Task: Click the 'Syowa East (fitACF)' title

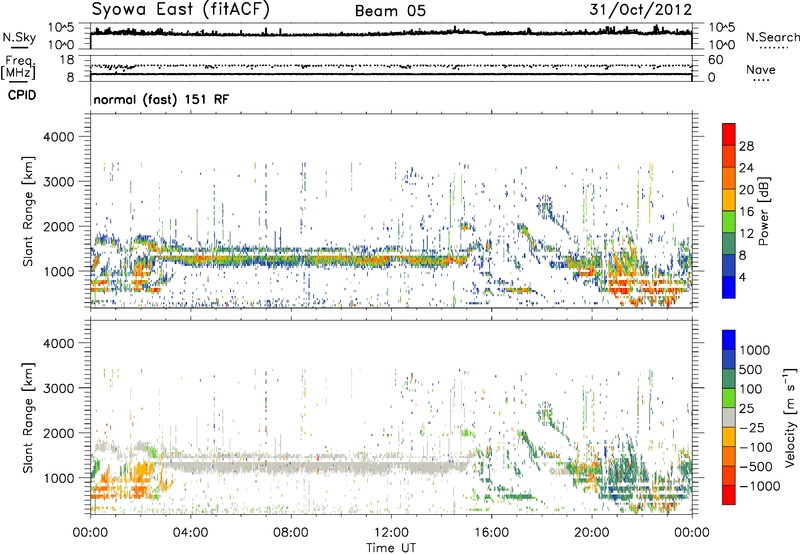Action: 180,9
